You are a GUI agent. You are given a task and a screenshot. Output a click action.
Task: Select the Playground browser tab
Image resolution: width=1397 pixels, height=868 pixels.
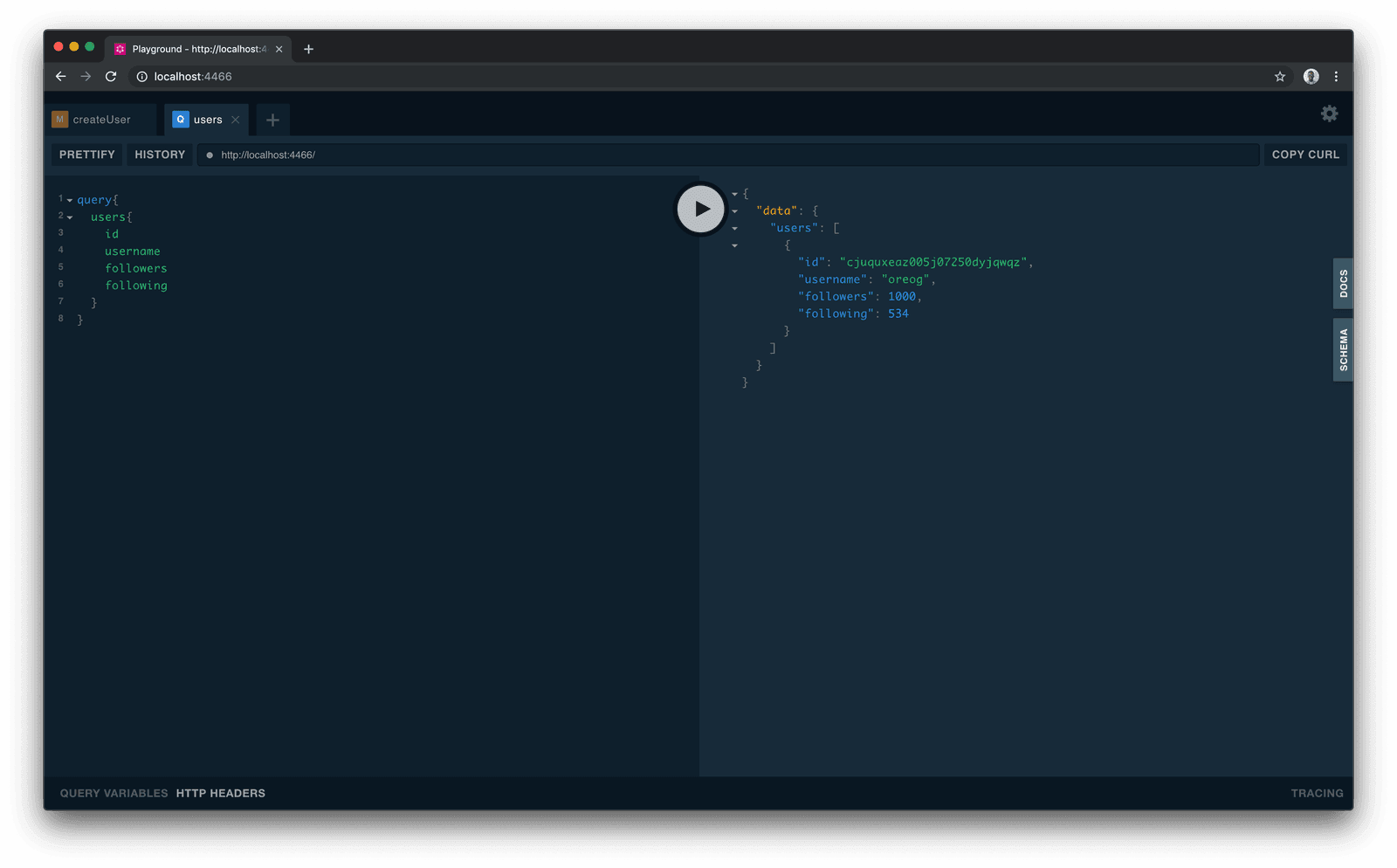click(198, 49)
